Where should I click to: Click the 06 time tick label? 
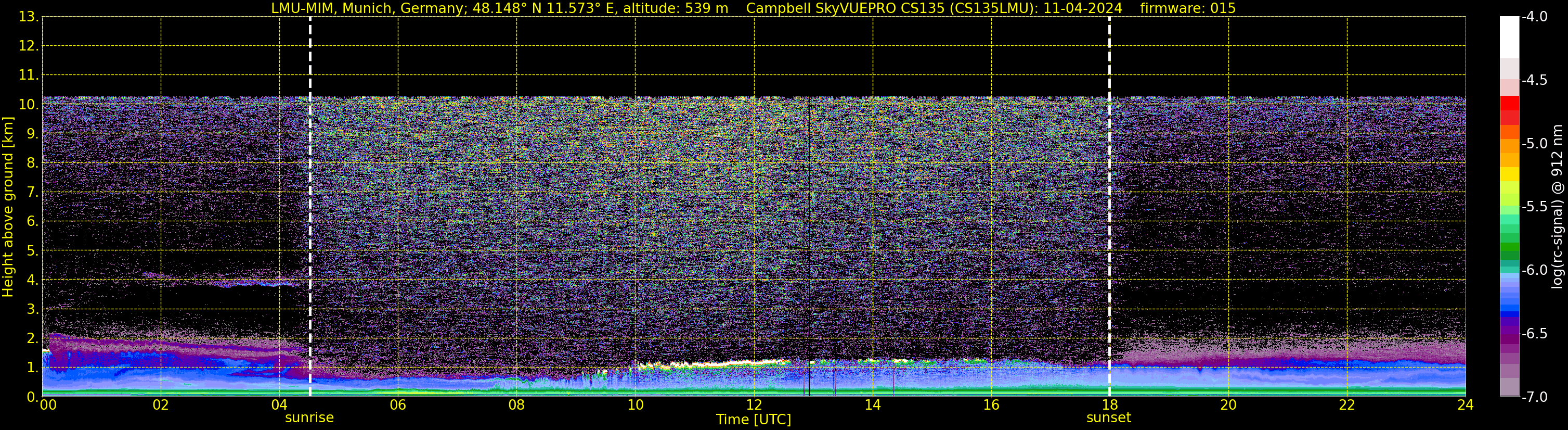point(398,404)
